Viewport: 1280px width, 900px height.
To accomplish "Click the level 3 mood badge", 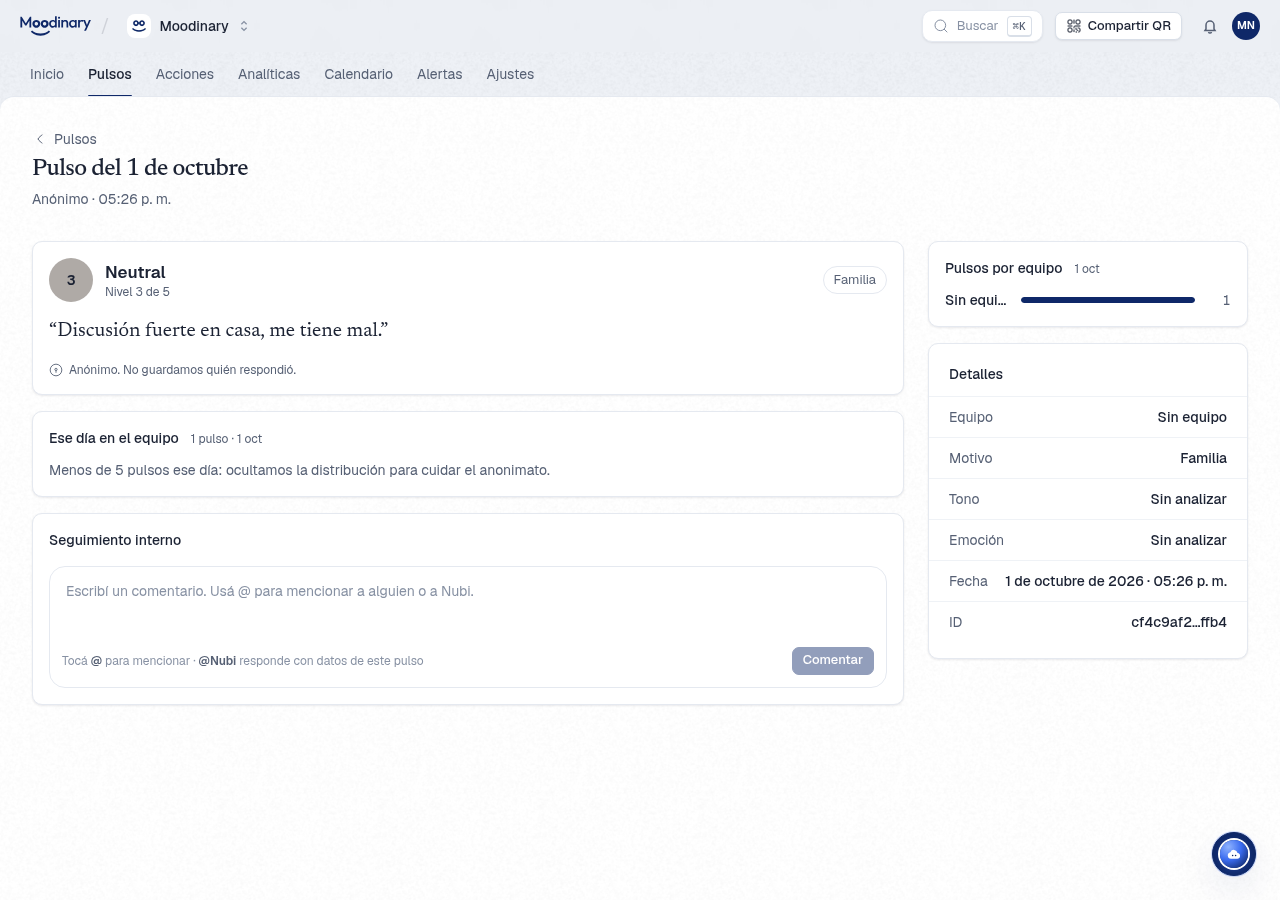I will click(x=71, y=280).
